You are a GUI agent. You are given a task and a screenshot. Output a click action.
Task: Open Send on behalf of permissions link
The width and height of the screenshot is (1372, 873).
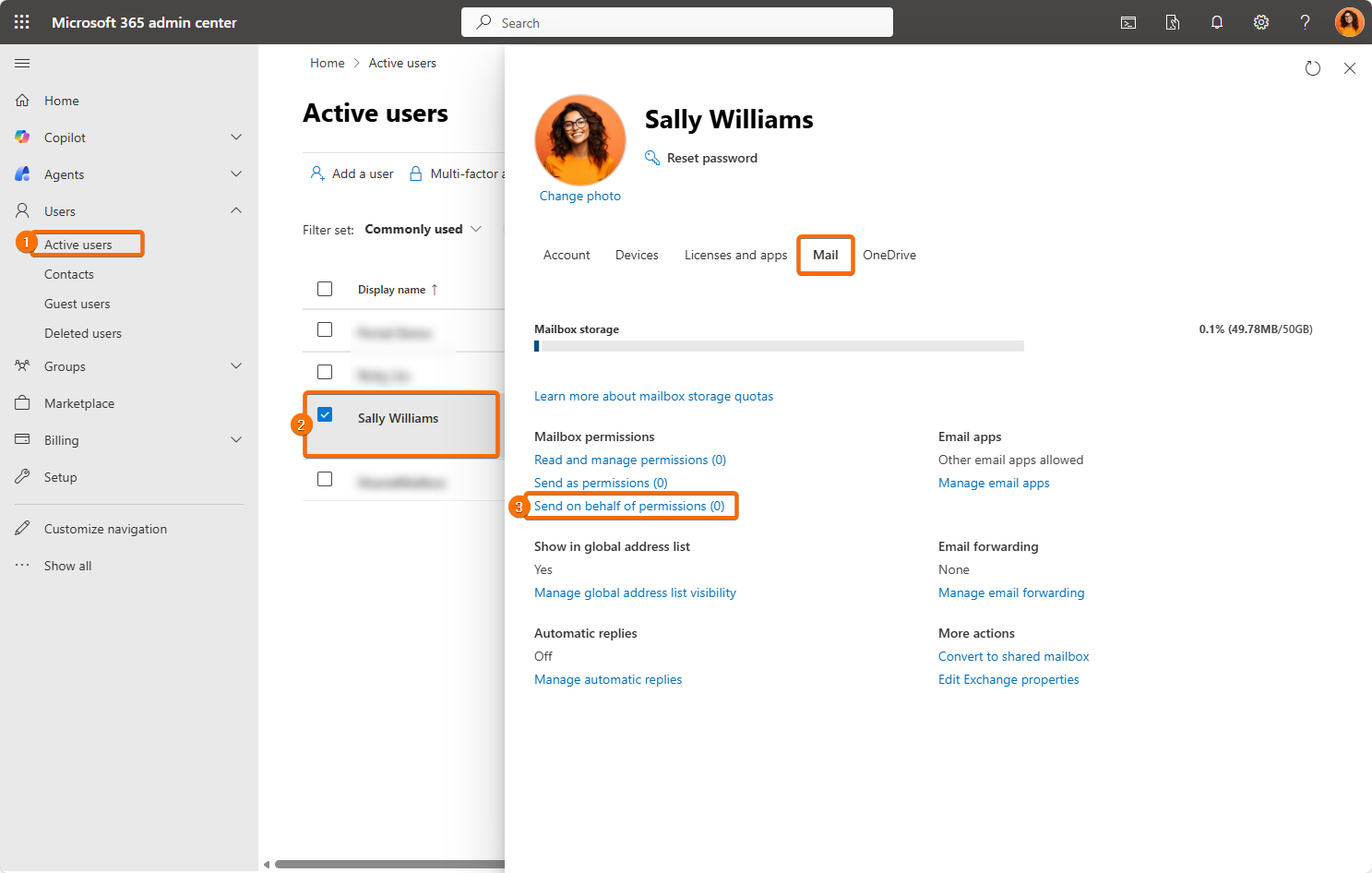tap(629, 506)
